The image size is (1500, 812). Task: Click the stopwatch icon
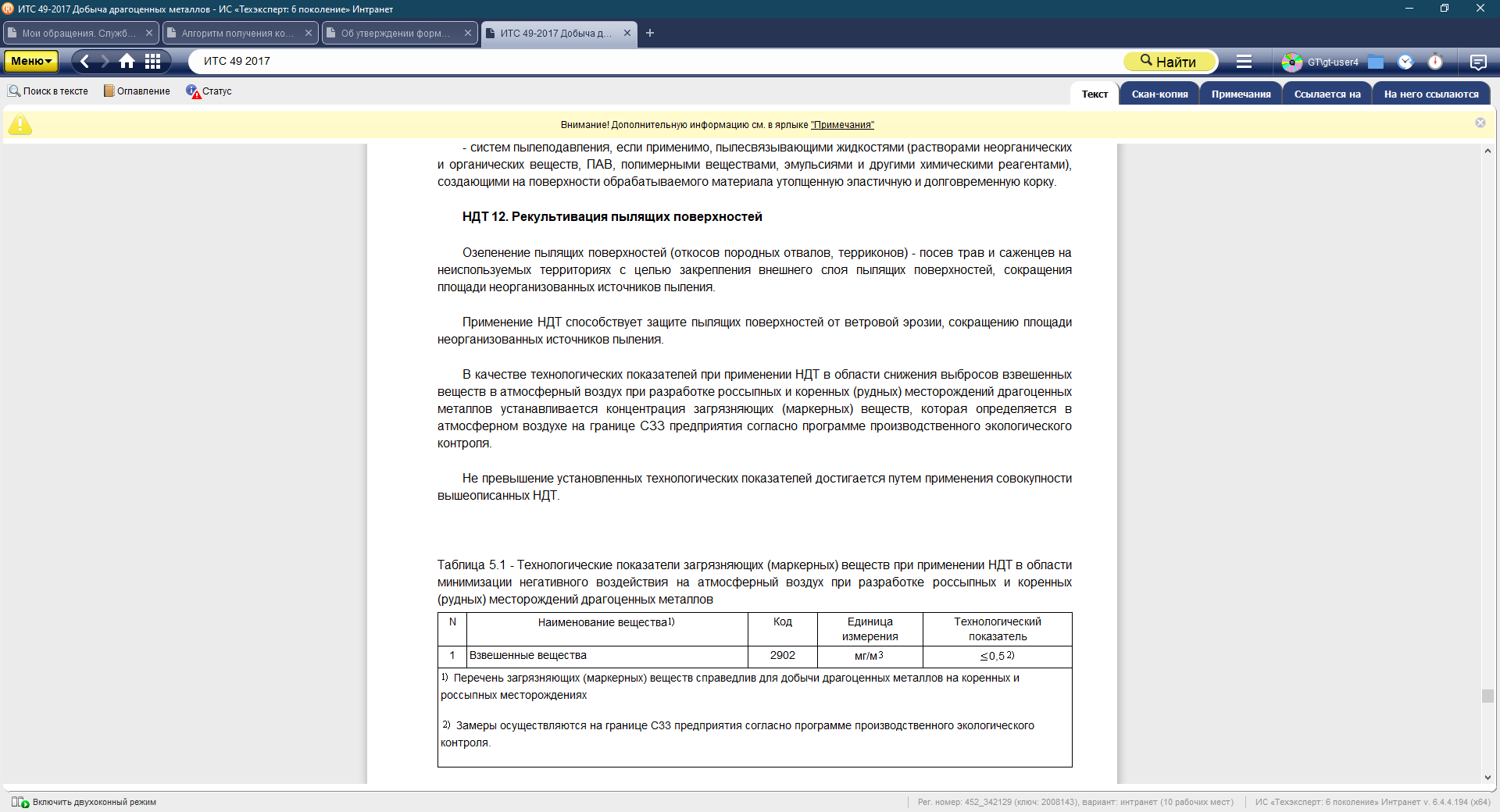[x=1435, y=62]
